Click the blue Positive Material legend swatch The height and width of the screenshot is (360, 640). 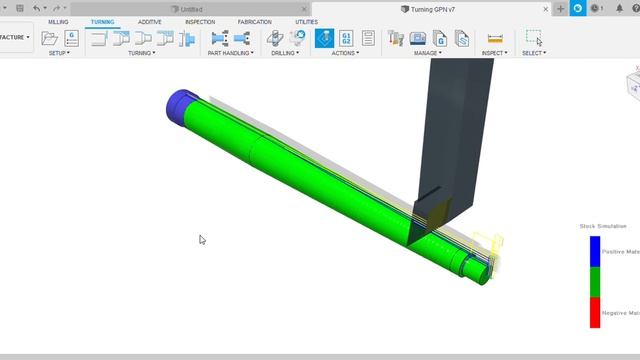coord(595,251)
